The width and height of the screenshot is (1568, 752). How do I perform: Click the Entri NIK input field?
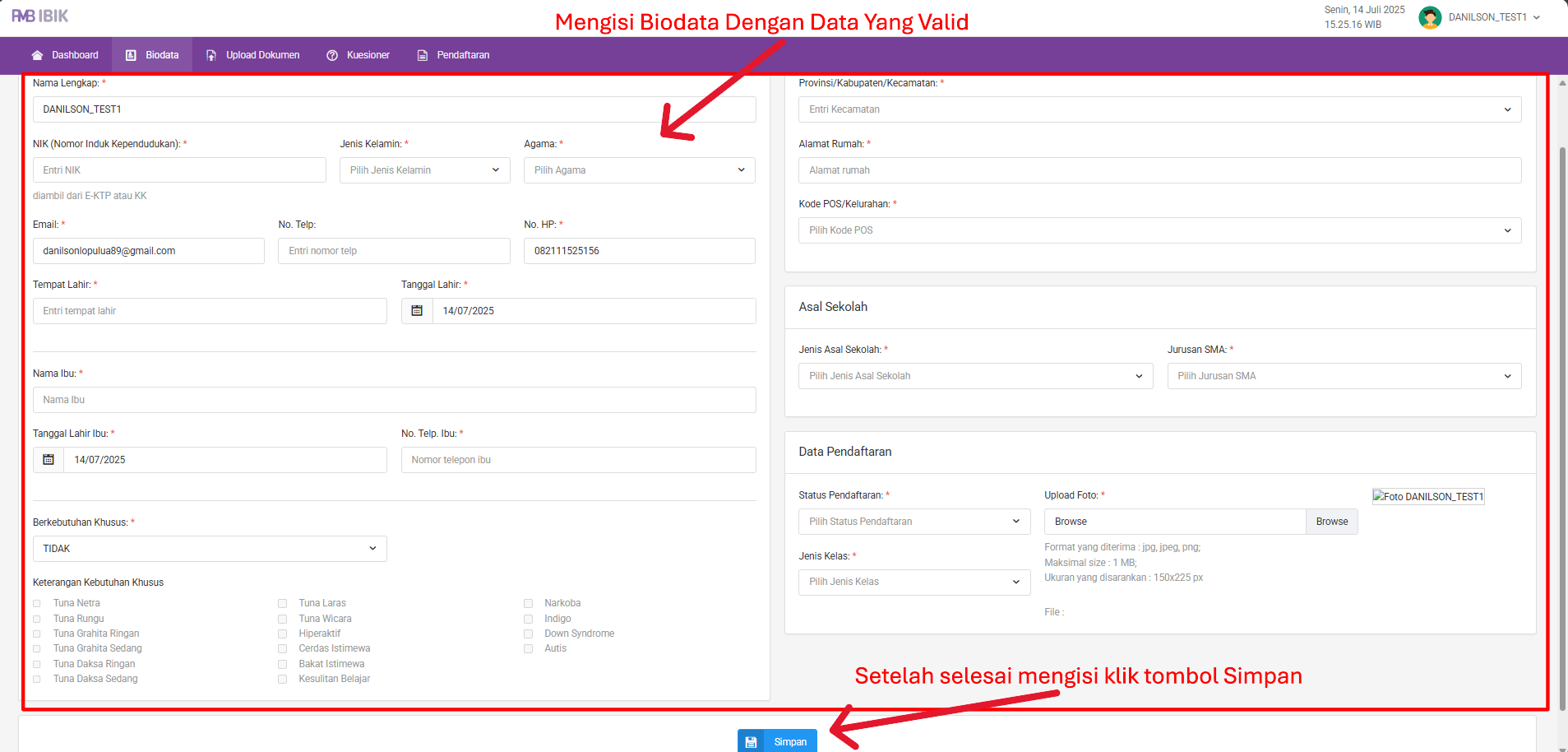click(179, 170)
